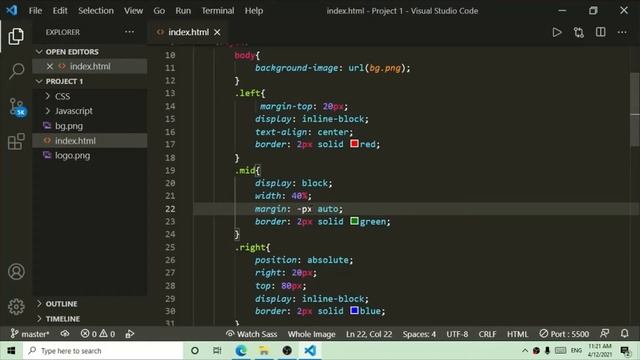Image resolution: width=640 pixels, height=360 pixels.
Task: Click the Open Changes compare icon
Action: click(579, 32)
